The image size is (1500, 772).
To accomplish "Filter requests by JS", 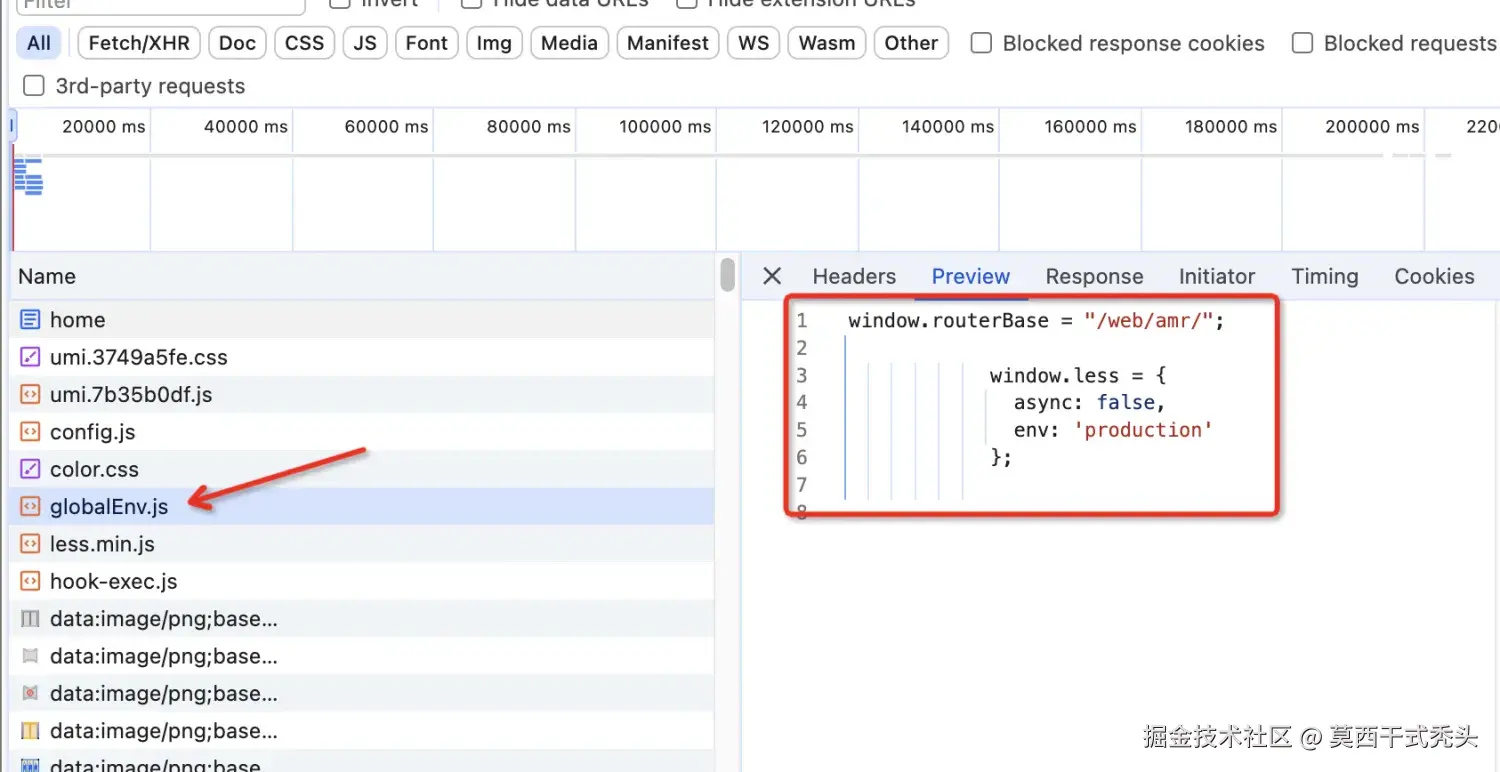I will 365,43.
